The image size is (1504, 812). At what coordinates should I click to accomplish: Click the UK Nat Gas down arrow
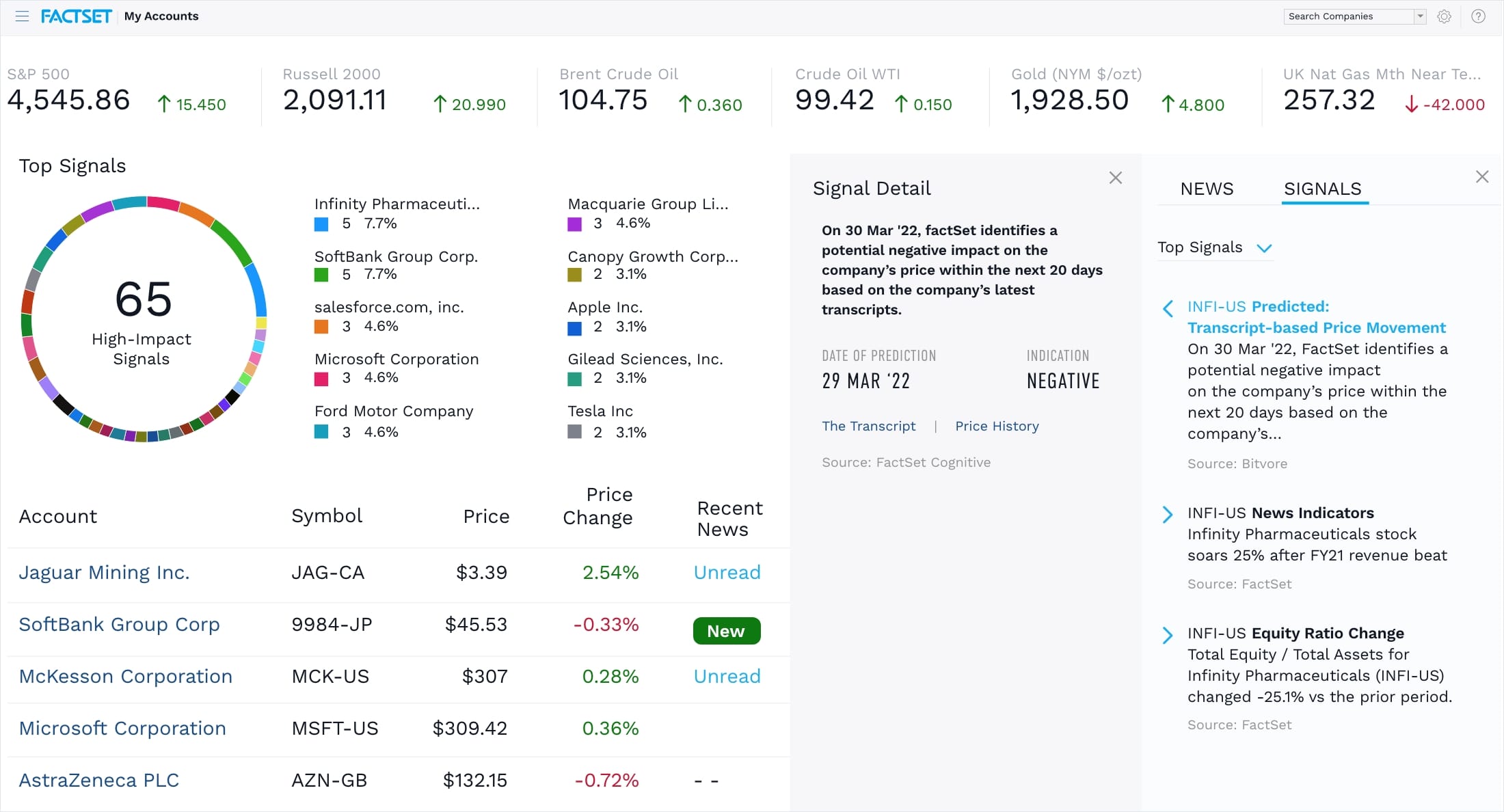tap(1411, 105)
